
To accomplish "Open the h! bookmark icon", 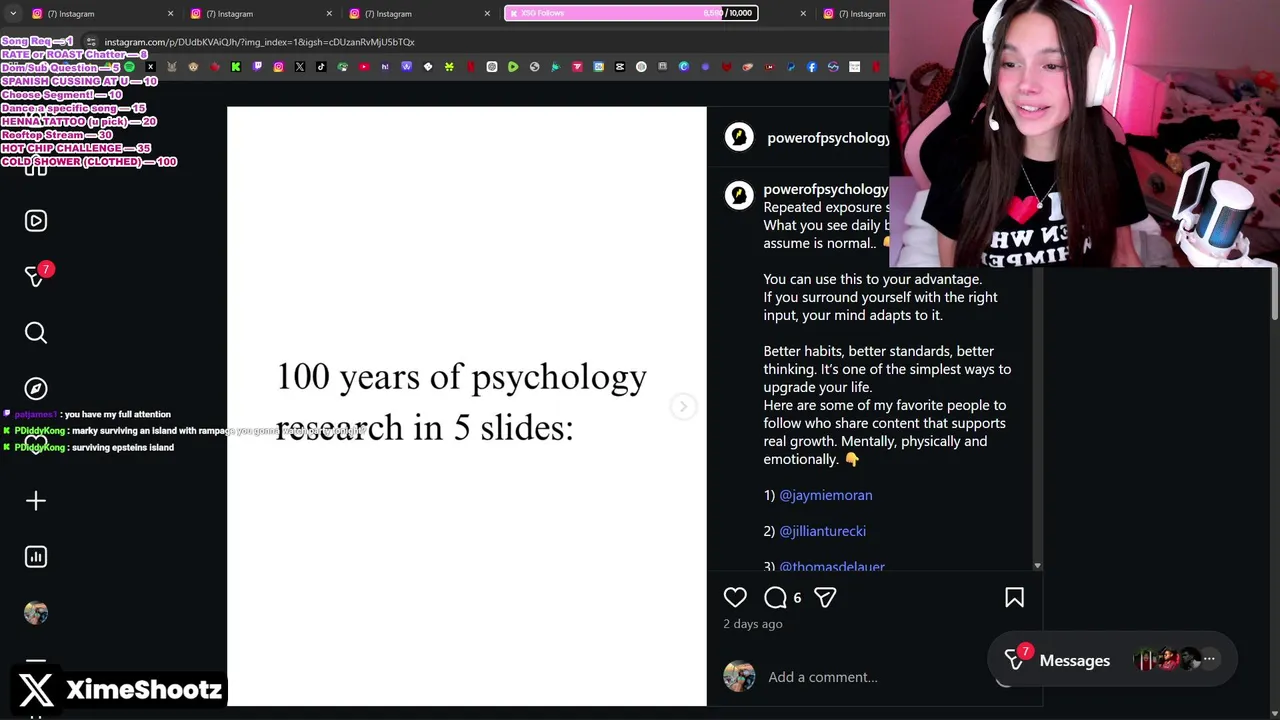I will tap(385, 67).
